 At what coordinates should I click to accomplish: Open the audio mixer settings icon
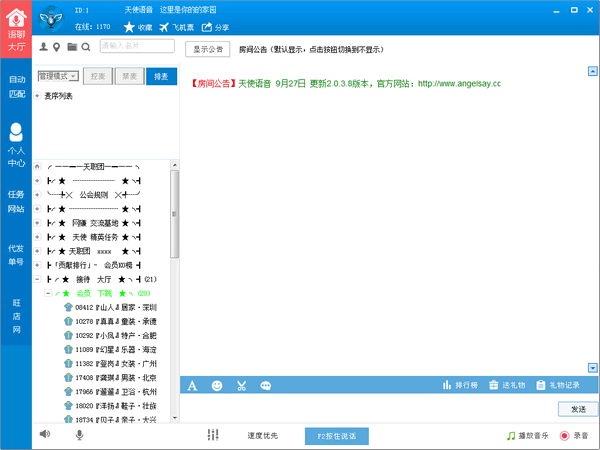click(213, 435)
